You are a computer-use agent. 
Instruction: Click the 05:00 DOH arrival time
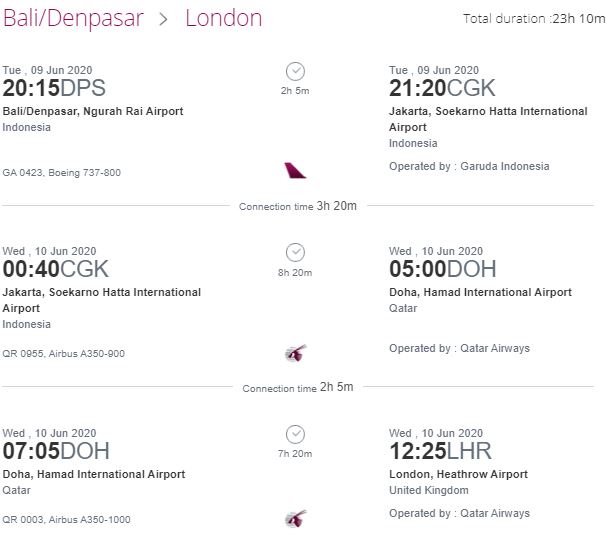coord(442,269)
